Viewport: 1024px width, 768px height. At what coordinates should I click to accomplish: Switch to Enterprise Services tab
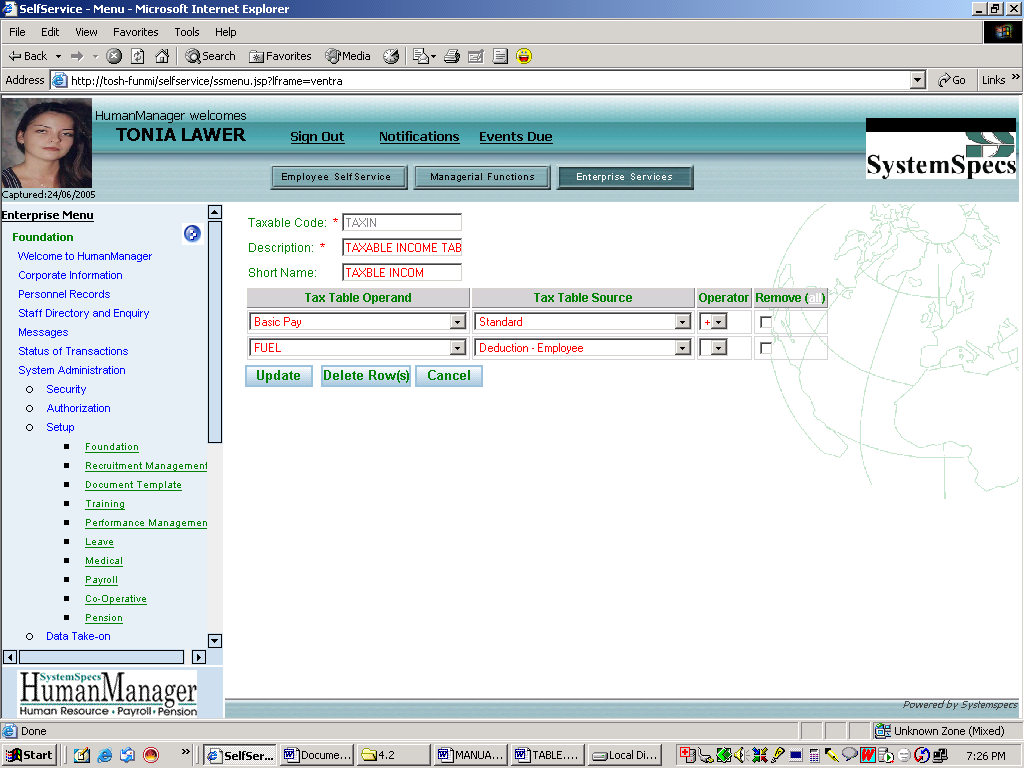click(x=625, y=177)
